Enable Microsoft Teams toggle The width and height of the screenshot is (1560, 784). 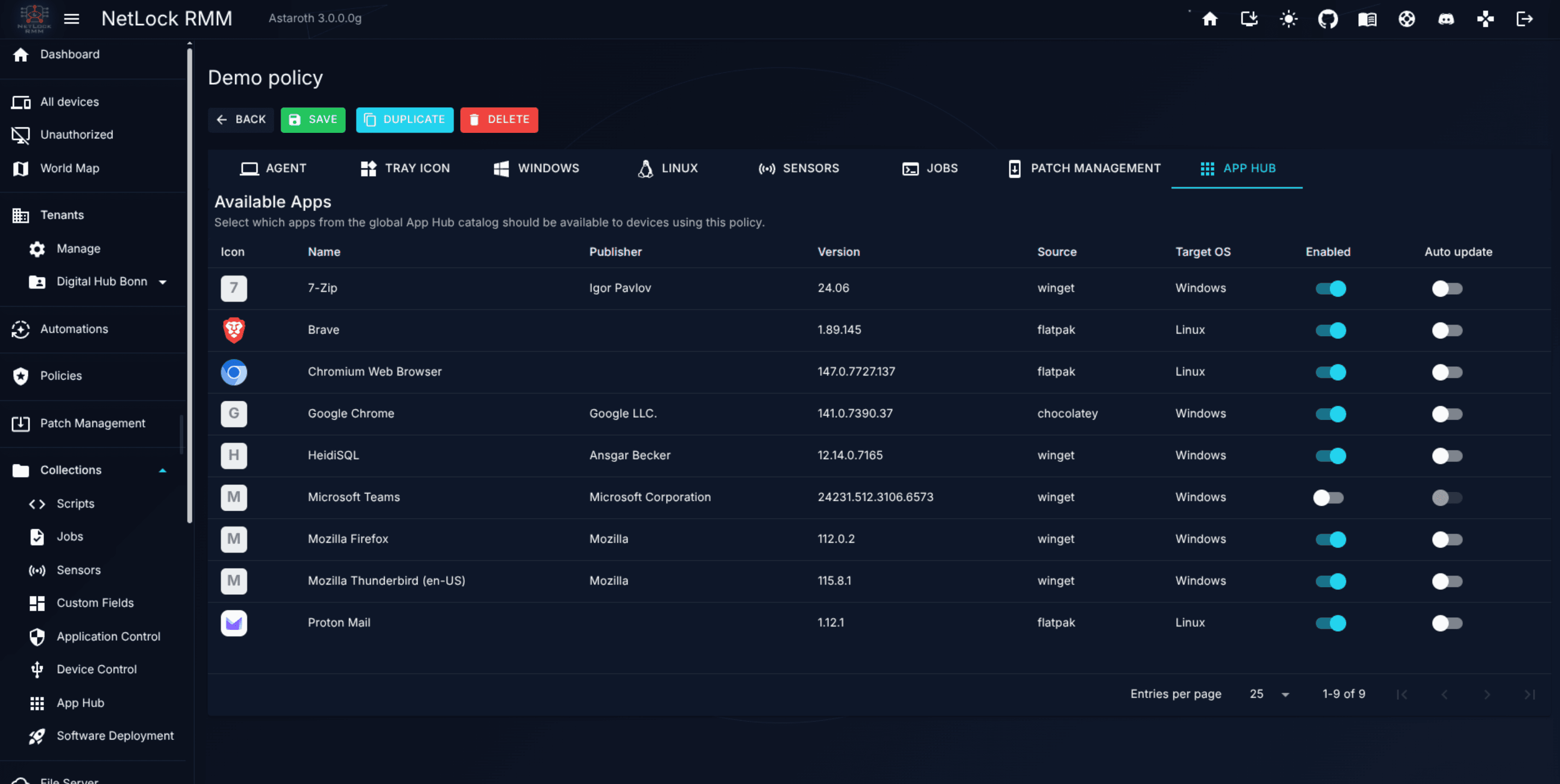(1328, 498)
